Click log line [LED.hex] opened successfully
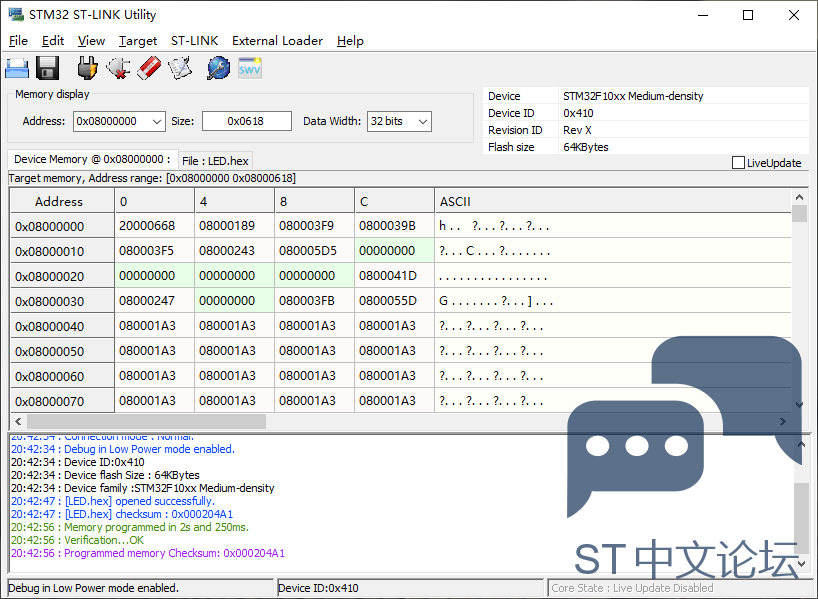Image resolution: width=818 pixels, height=599 pixels. (113, 501)
